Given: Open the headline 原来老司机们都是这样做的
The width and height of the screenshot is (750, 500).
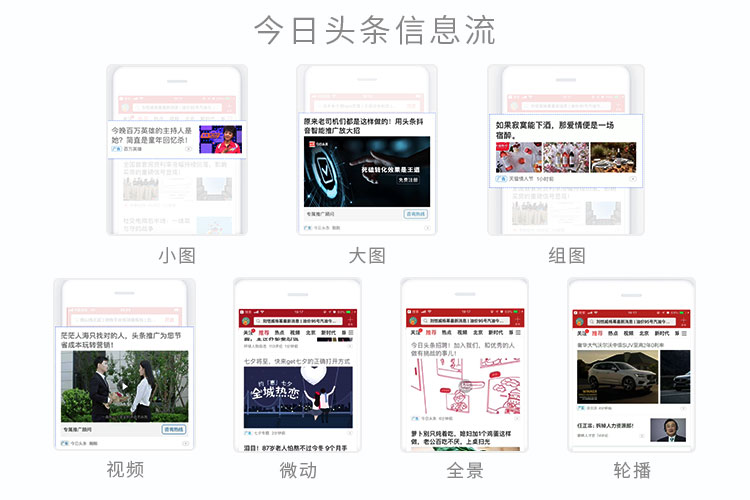Looking at the screenshot, I should (364, 126).
